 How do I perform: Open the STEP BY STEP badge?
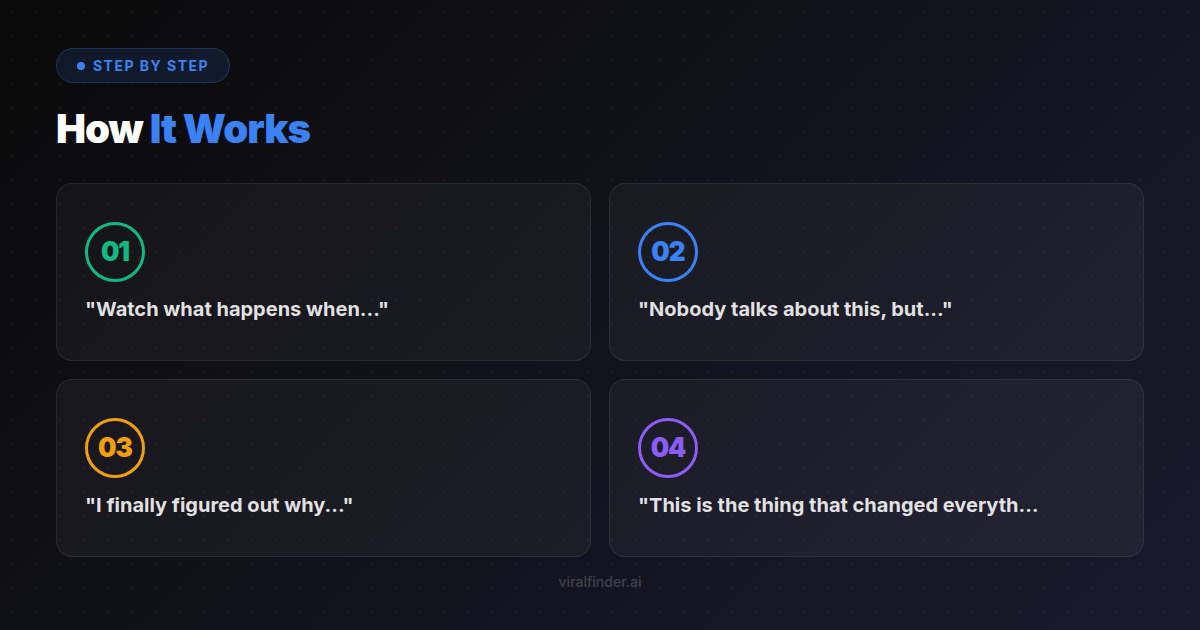click(143, 65)
